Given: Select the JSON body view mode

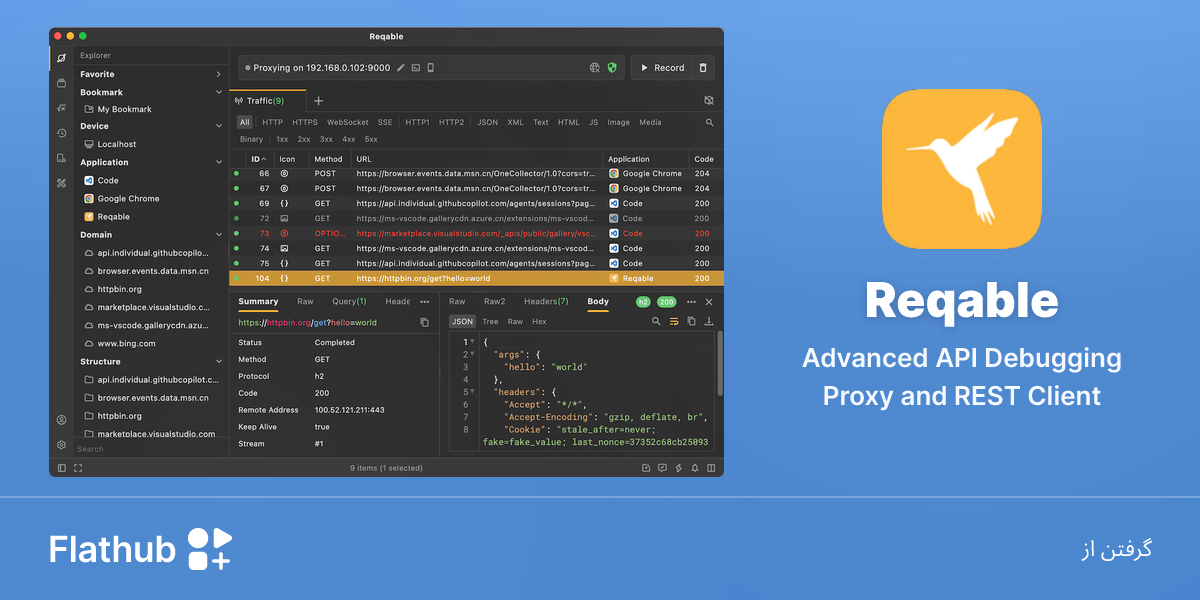Looking at the screenshot, I should coord(462,322).
